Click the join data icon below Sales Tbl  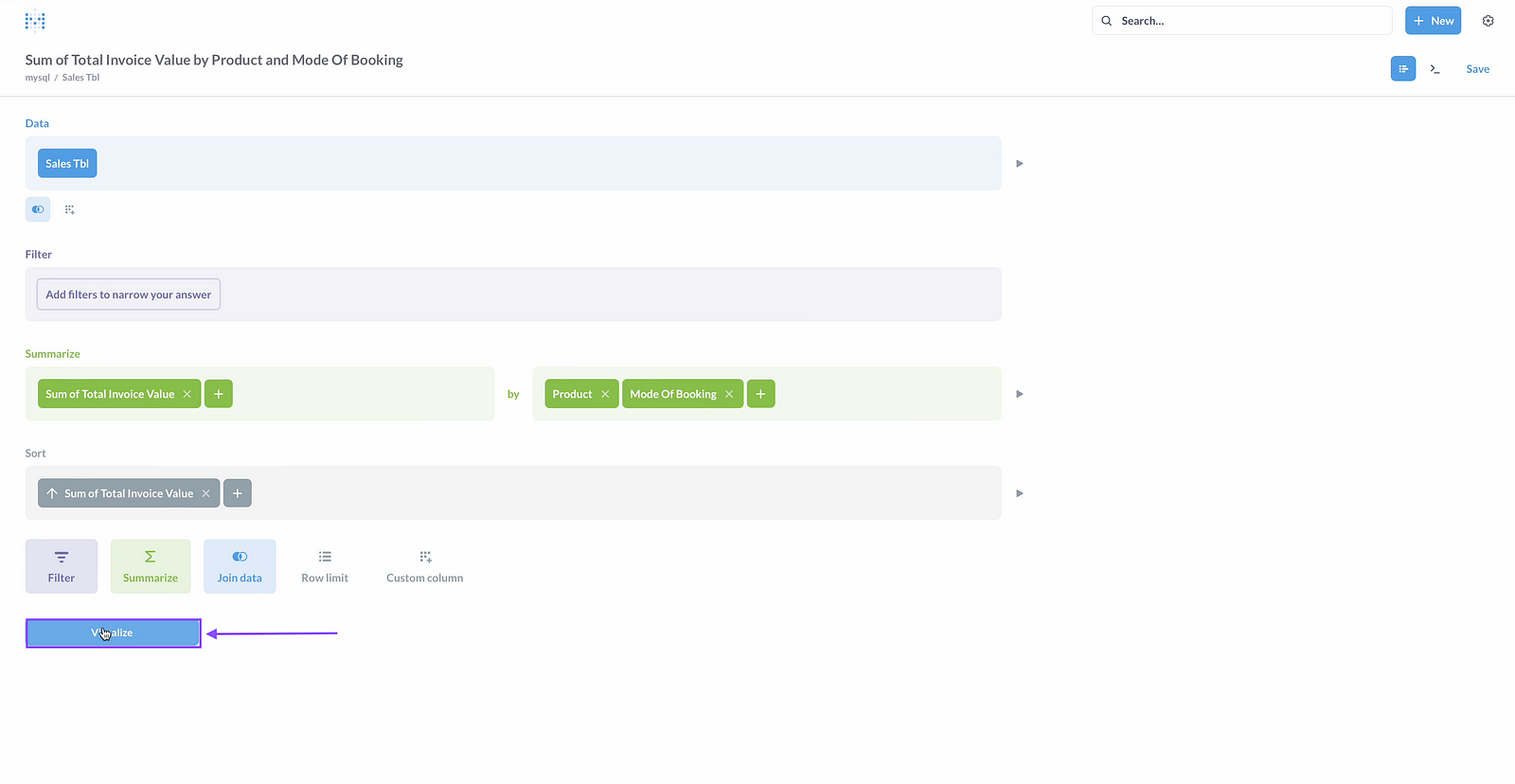tap(38, 209)
